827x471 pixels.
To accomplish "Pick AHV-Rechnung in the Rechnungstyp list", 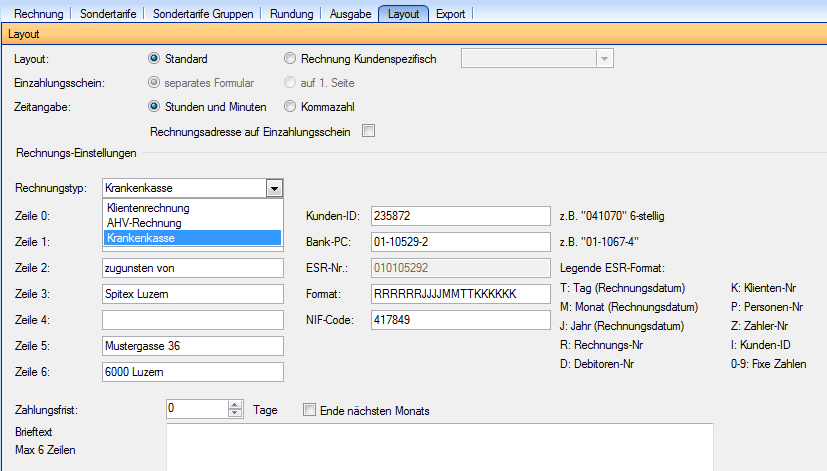I will point(143,222).
